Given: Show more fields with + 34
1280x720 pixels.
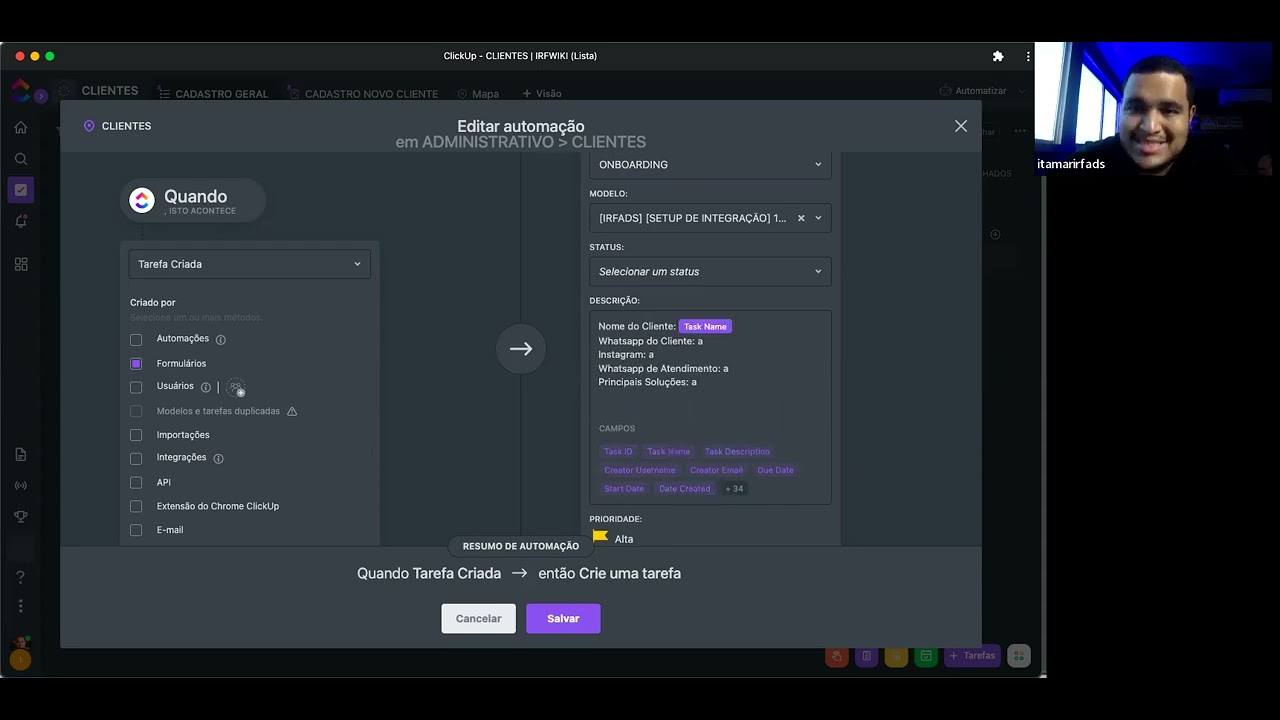Looking at the screenshot, I should click(734, 489).
